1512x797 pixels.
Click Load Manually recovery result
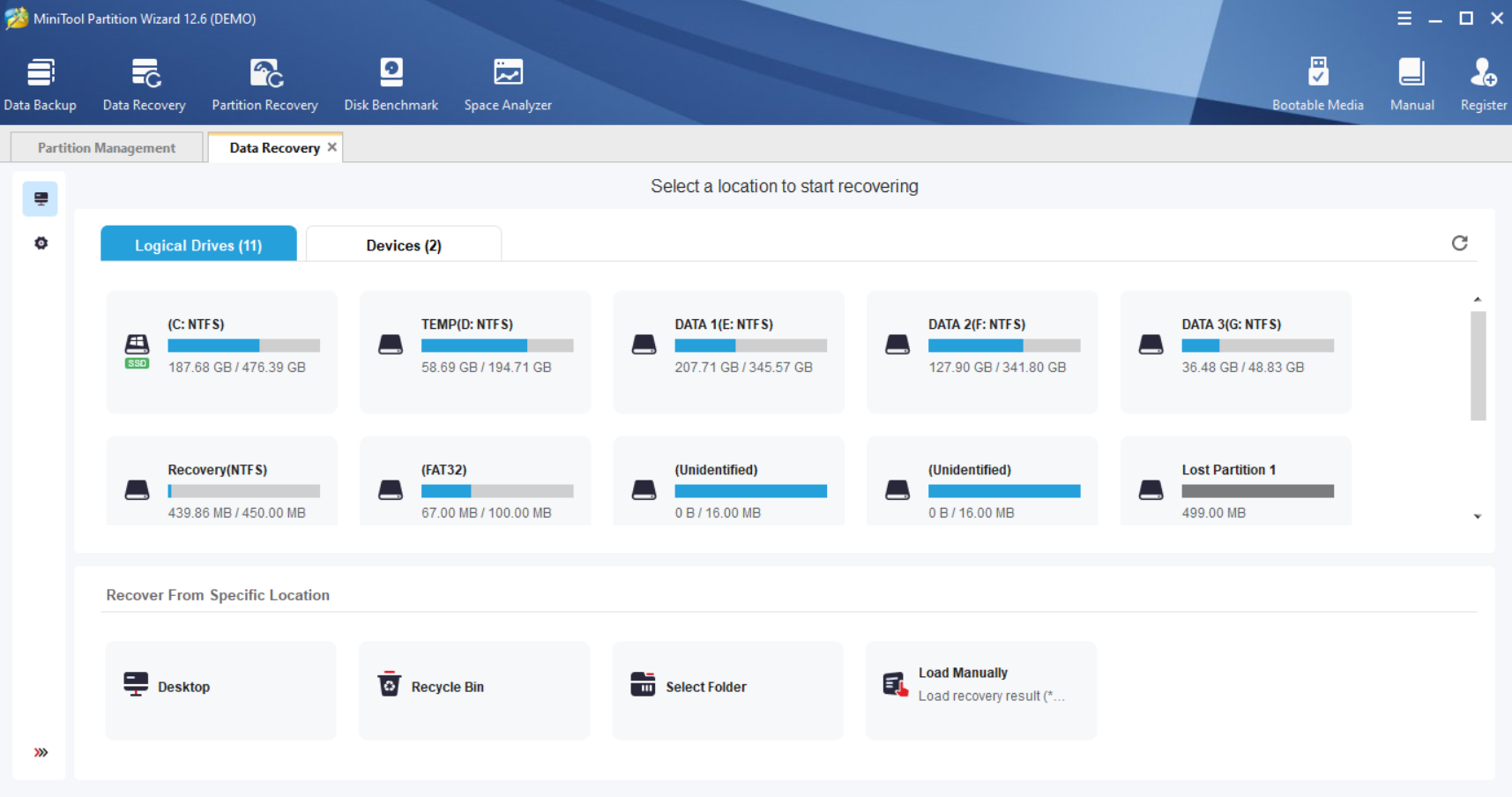[x=980, y=685]
